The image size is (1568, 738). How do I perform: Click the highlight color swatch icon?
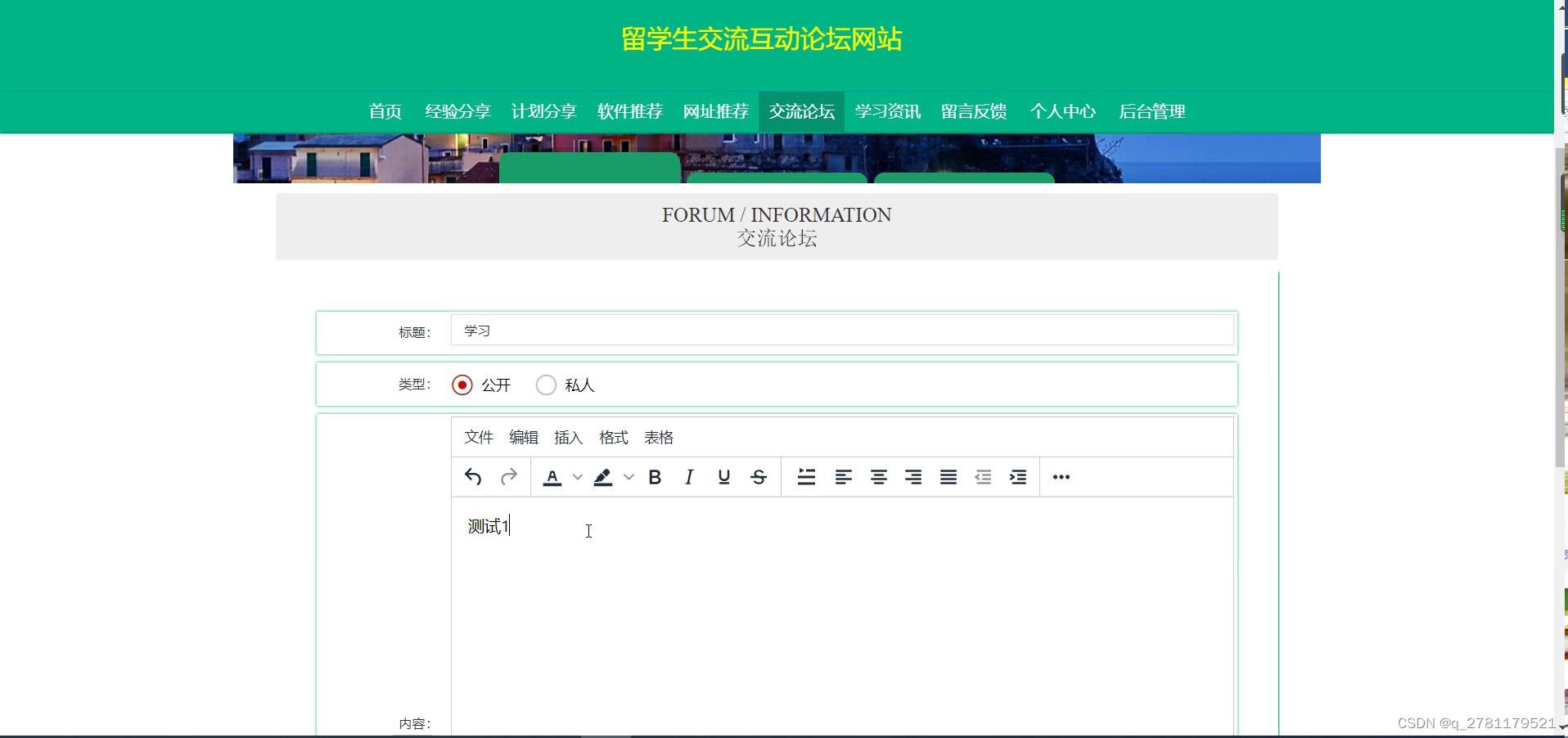[x=603, y=477]
